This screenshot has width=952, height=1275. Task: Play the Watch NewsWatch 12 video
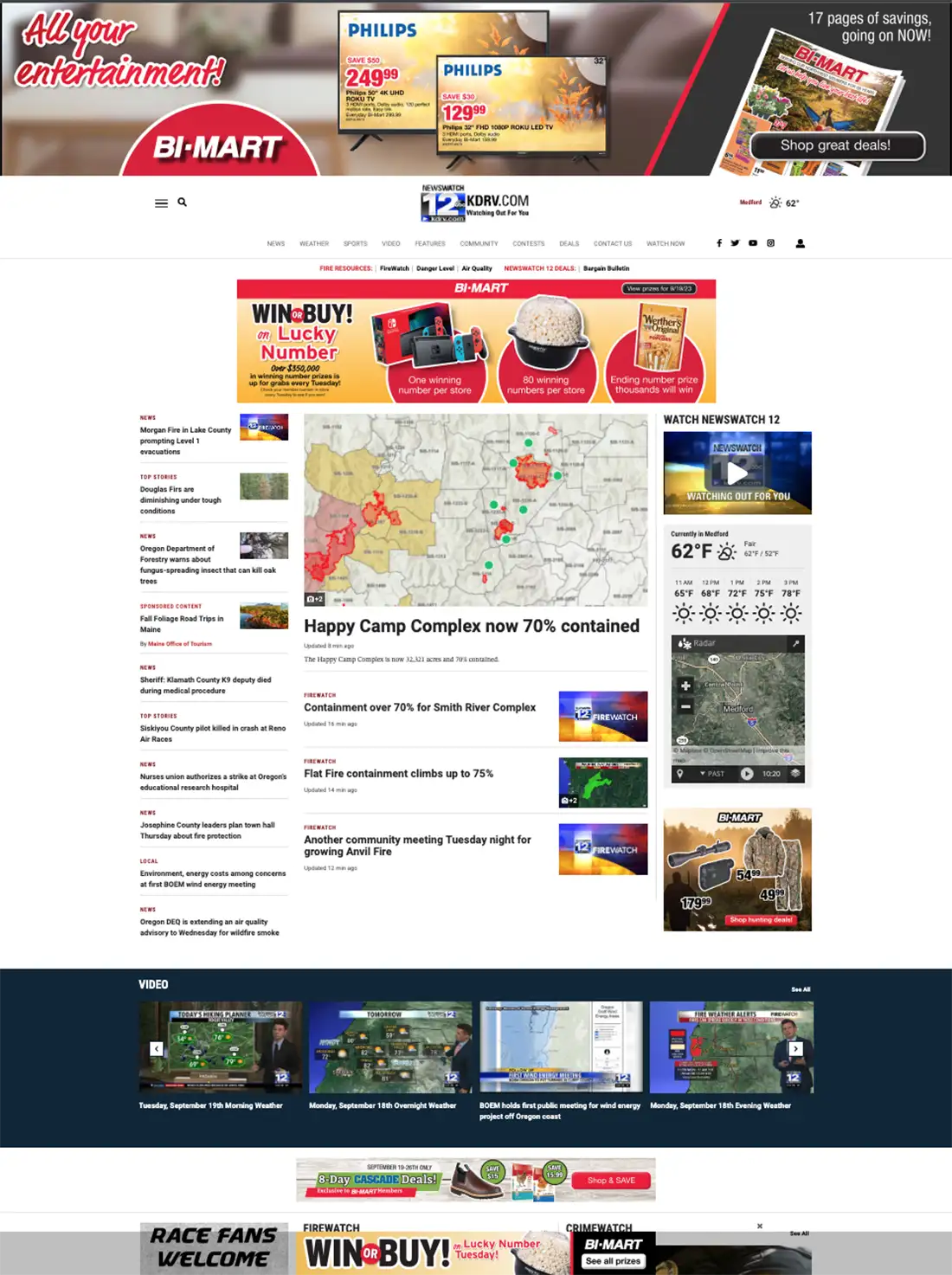737,473
